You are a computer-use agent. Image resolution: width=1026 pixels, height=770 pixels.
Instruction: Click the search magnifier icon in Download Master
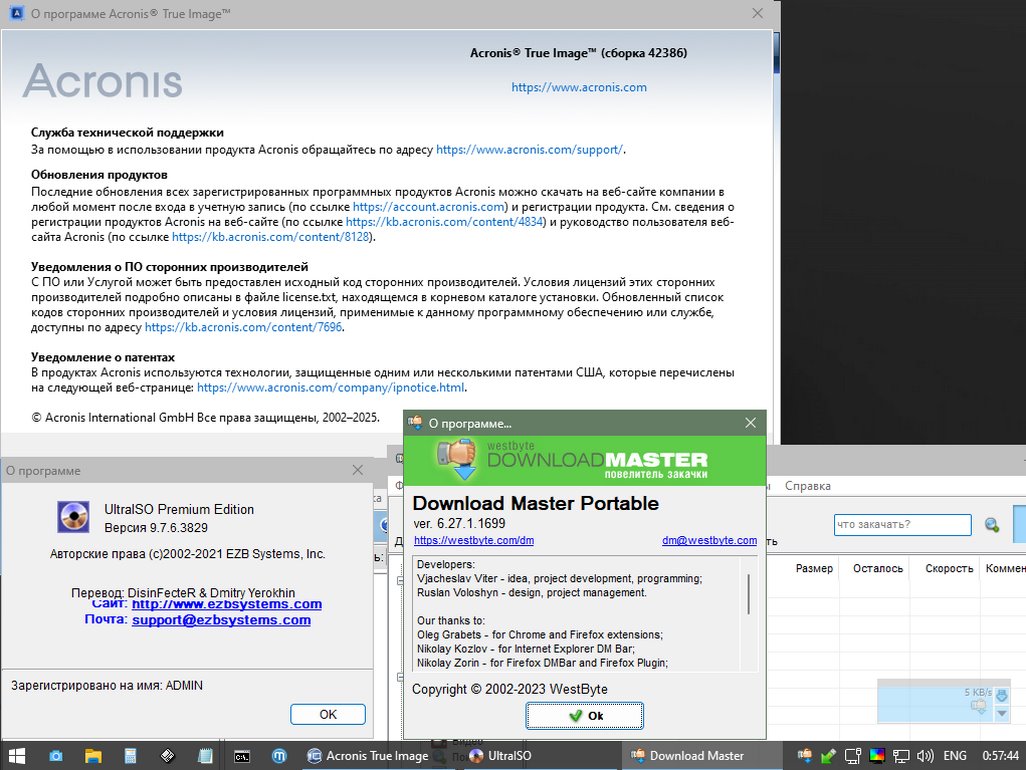click(992, 525)
